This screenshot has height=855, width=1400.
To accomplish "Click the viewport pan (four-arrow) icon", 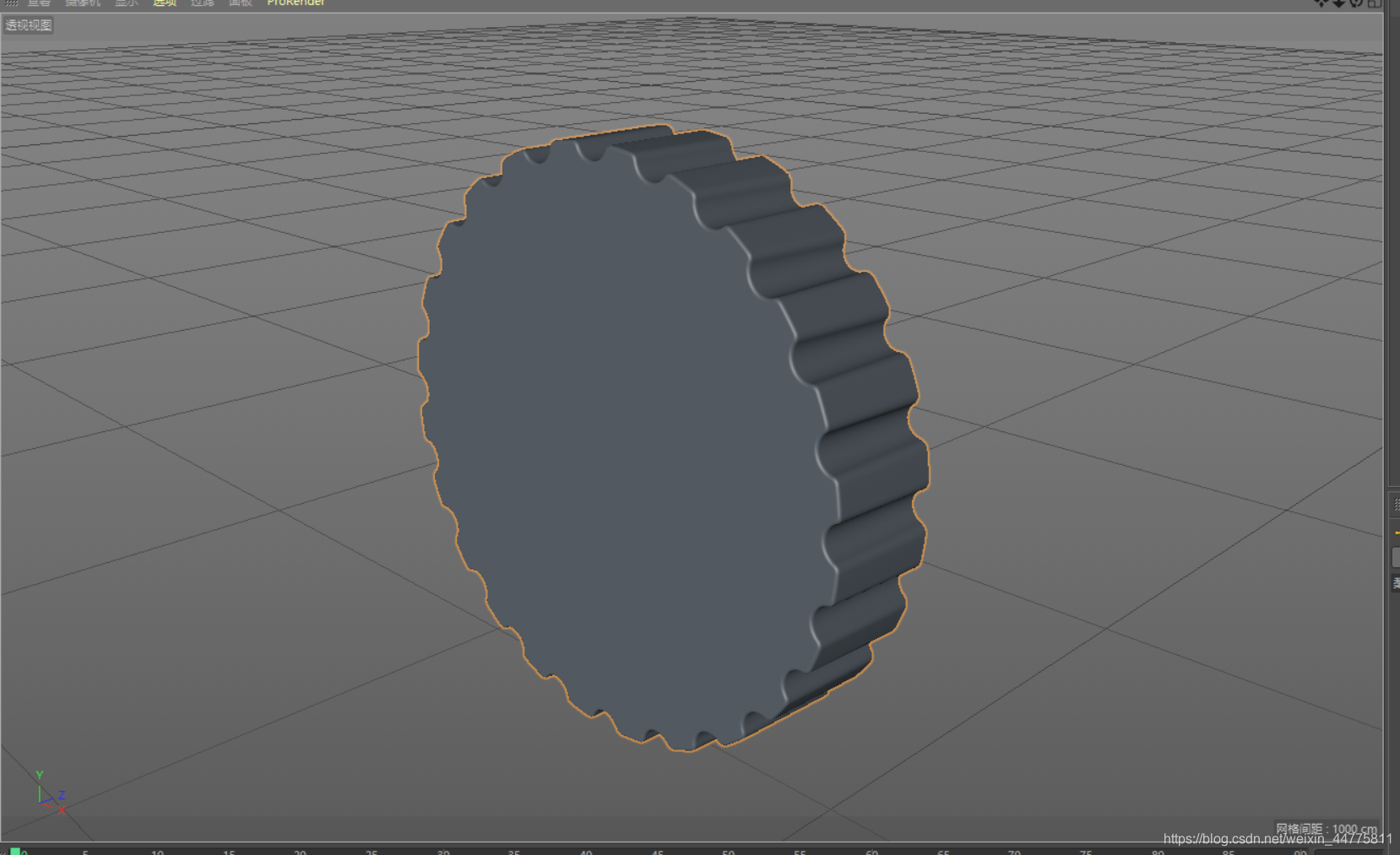I will [1321, 3].
